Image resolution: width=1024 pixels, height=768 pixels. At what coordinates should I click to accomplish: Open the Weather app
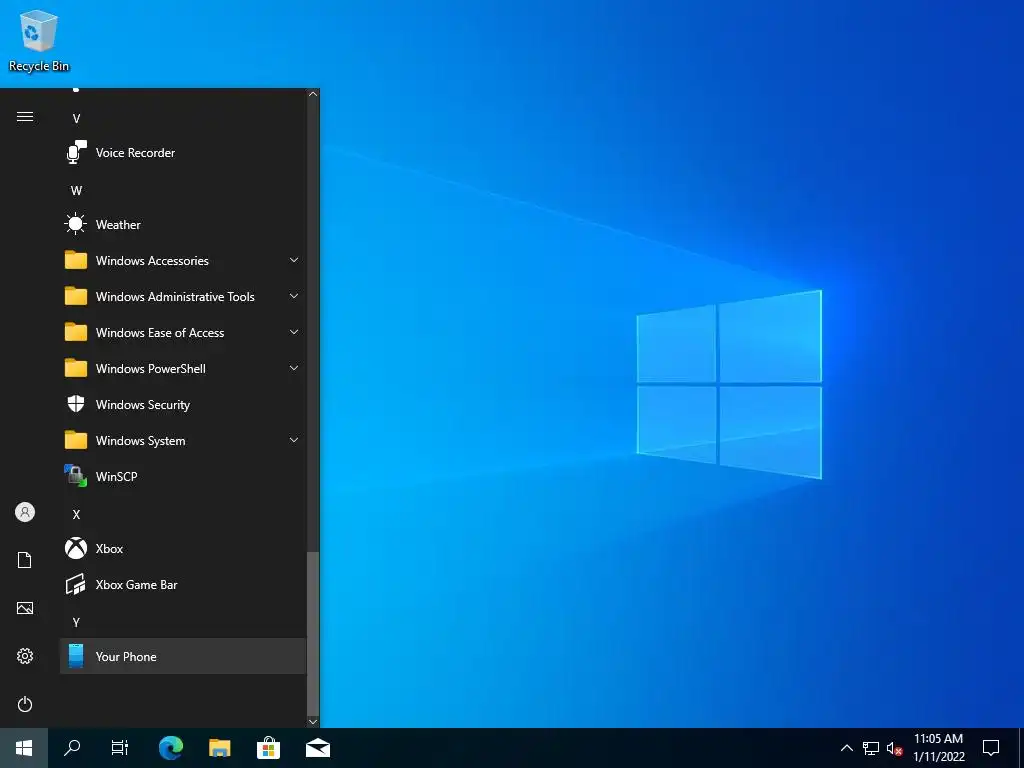pyautogui.click(x=183, y=225)
